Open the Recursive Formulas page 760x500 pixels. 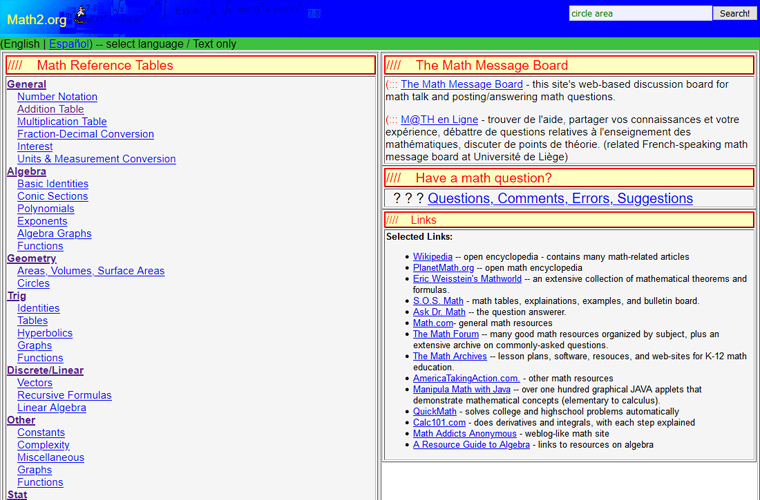coord(64,395)
